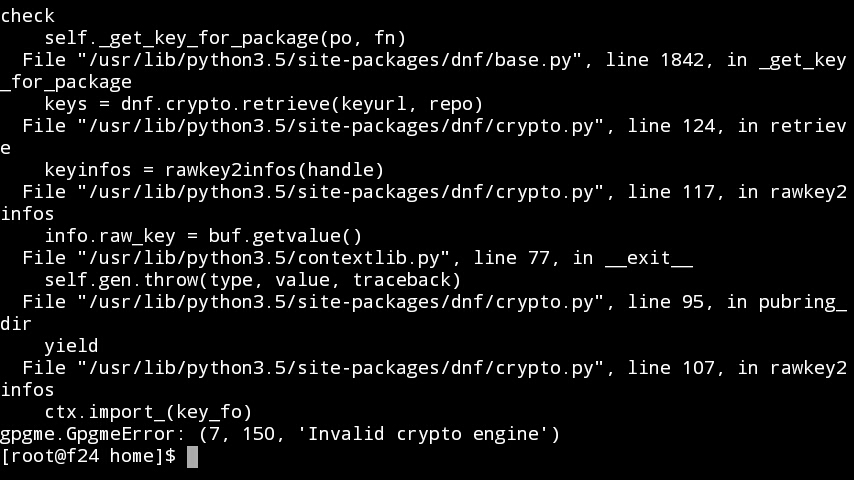Click 'line 77' in the traceback

(511, 258)
